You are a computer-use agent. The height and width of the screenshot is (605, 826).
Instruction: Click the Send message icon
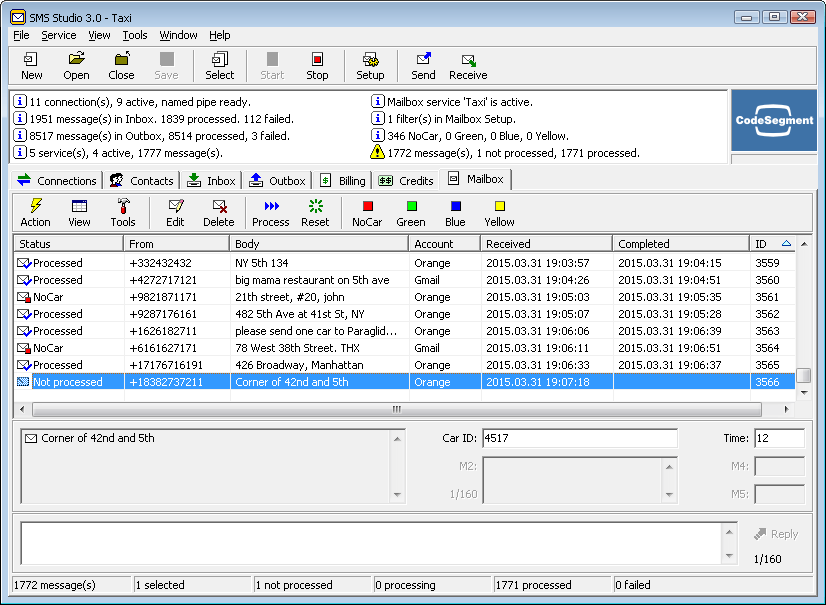point(423,66)
